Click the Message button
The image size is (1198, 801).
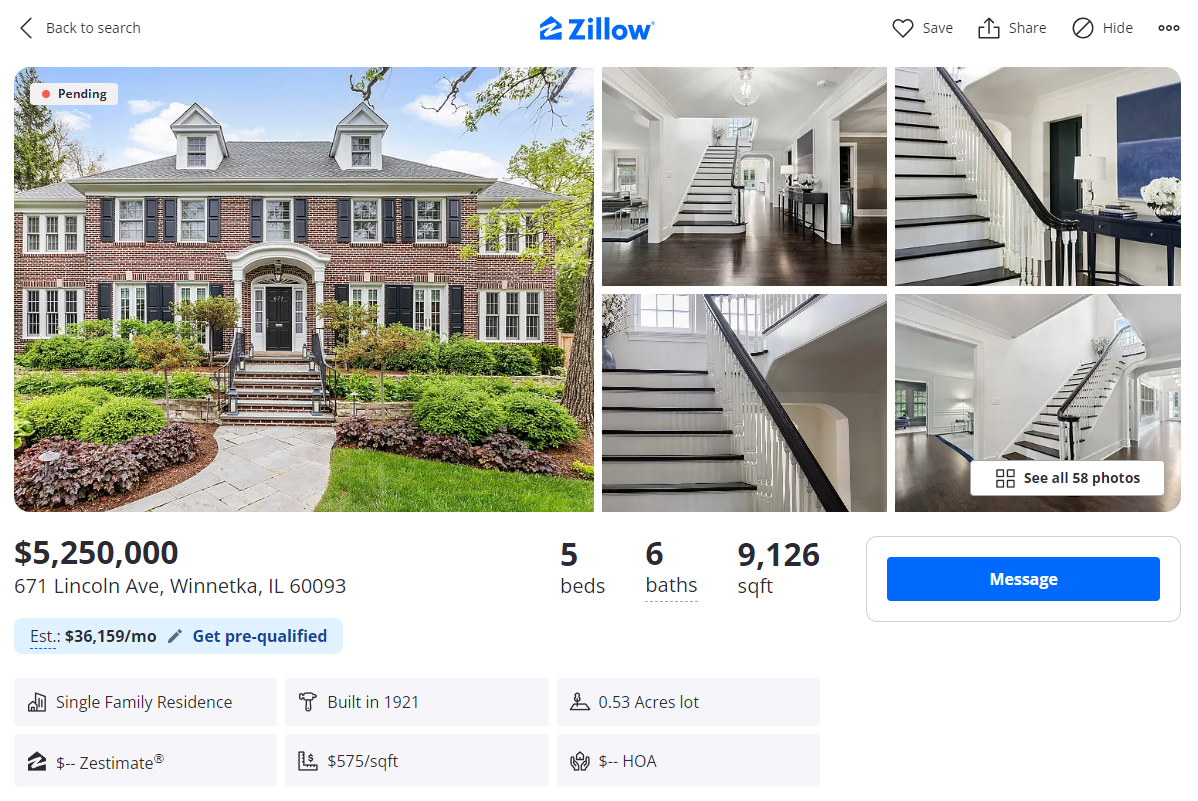pos(1023,579)
